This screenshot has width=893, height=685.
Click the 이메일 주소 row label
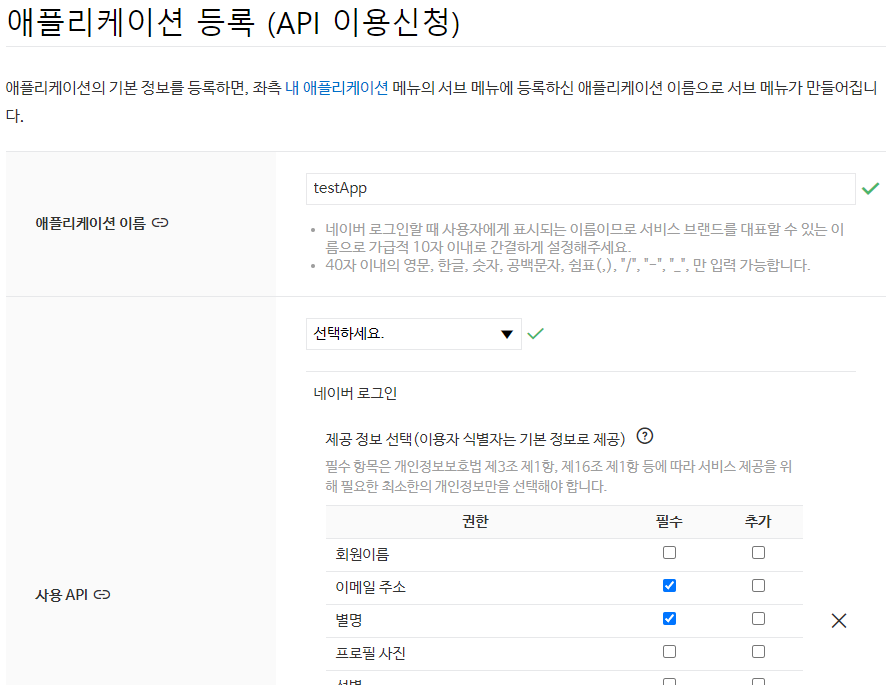(x=370, y=587)
